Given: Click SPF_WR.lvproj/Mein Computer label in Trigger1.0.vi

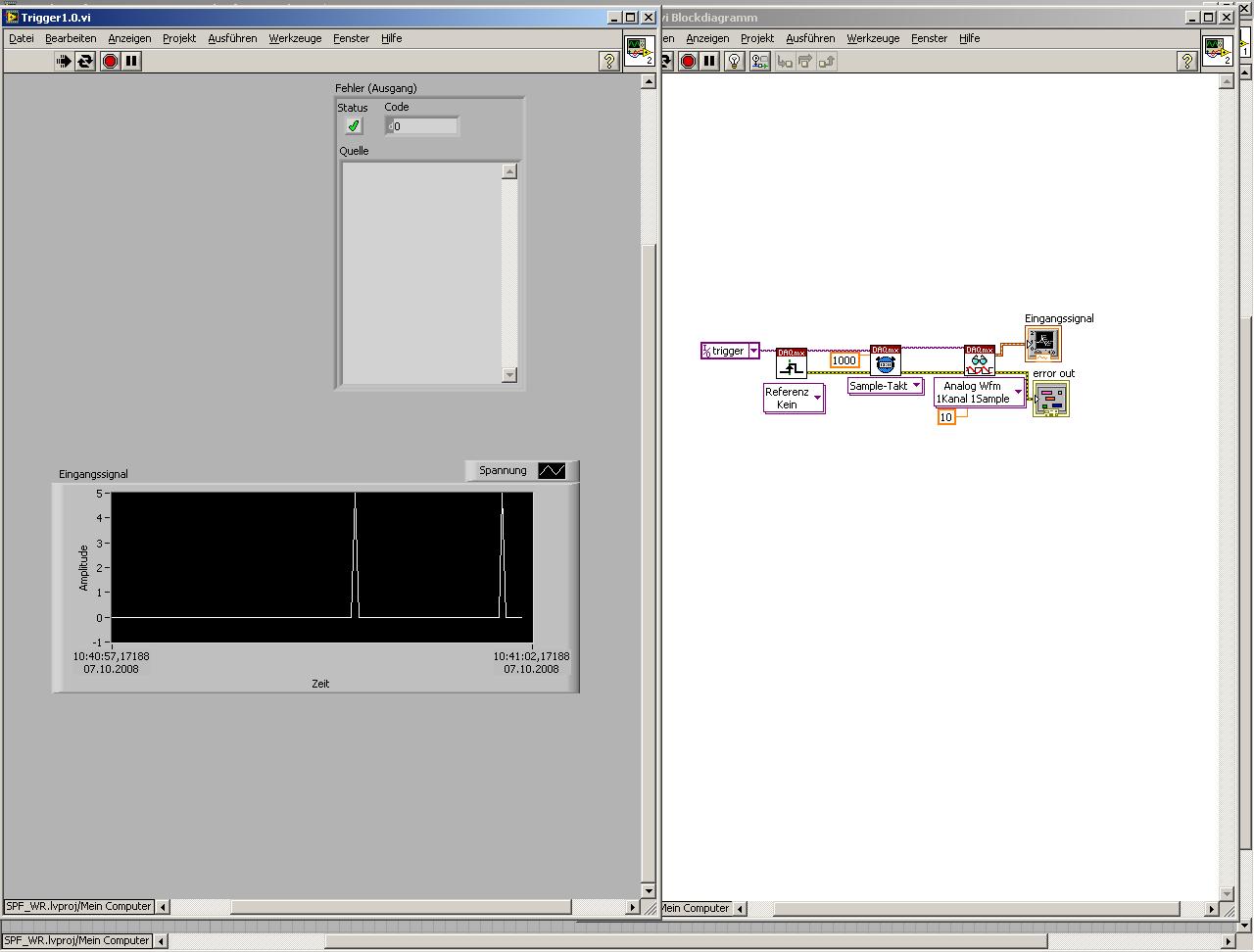Looking at the screenshot, I should click(78, 907).
